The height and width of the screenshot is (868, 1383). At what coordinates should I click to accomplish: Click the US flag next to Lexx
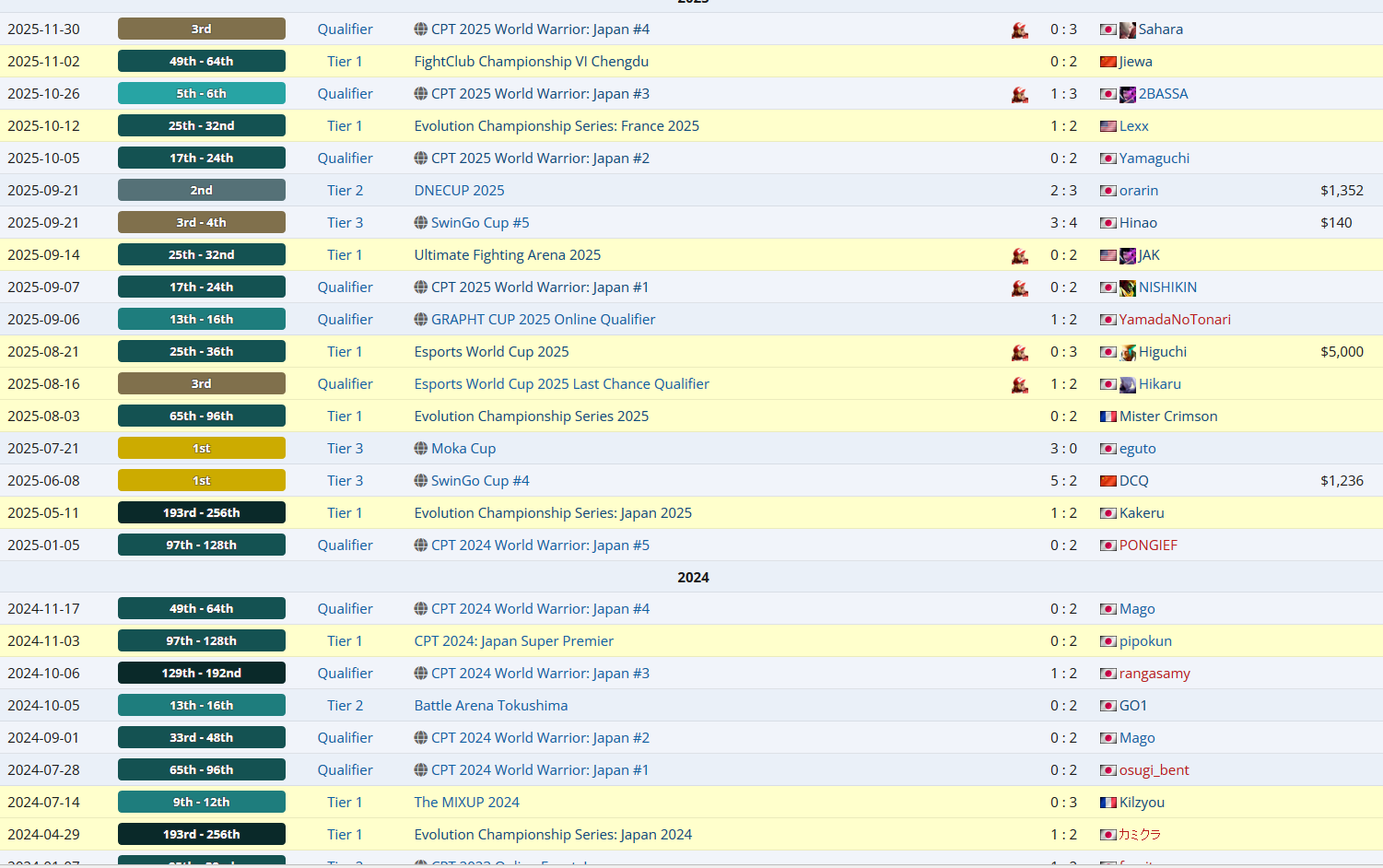pyautogui.click(x=1108, y=126)
